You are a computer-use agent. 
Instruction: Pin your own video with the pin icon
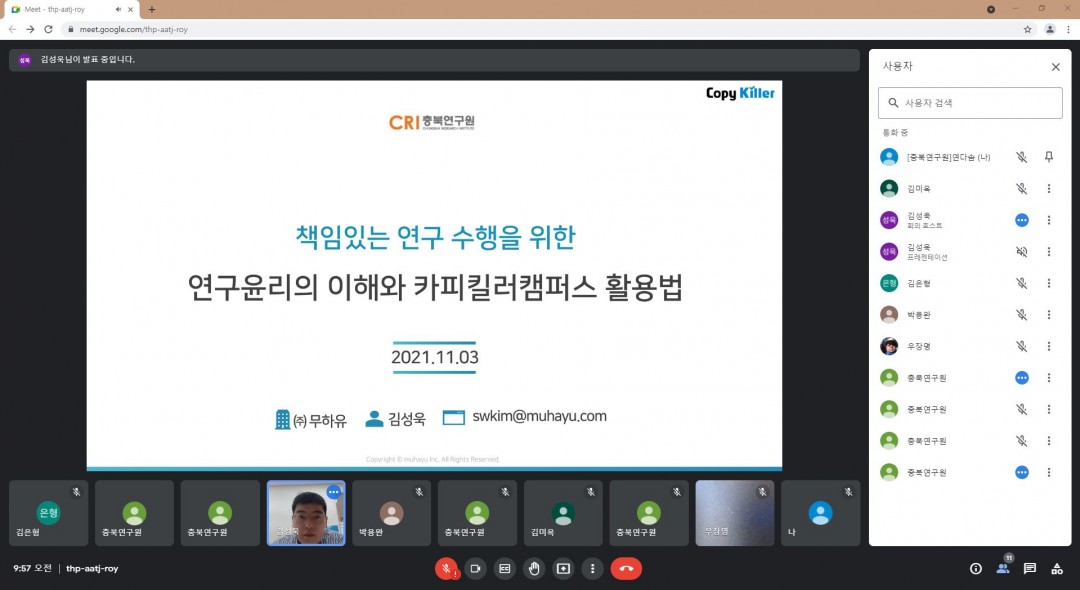[x=1049, y=157]
